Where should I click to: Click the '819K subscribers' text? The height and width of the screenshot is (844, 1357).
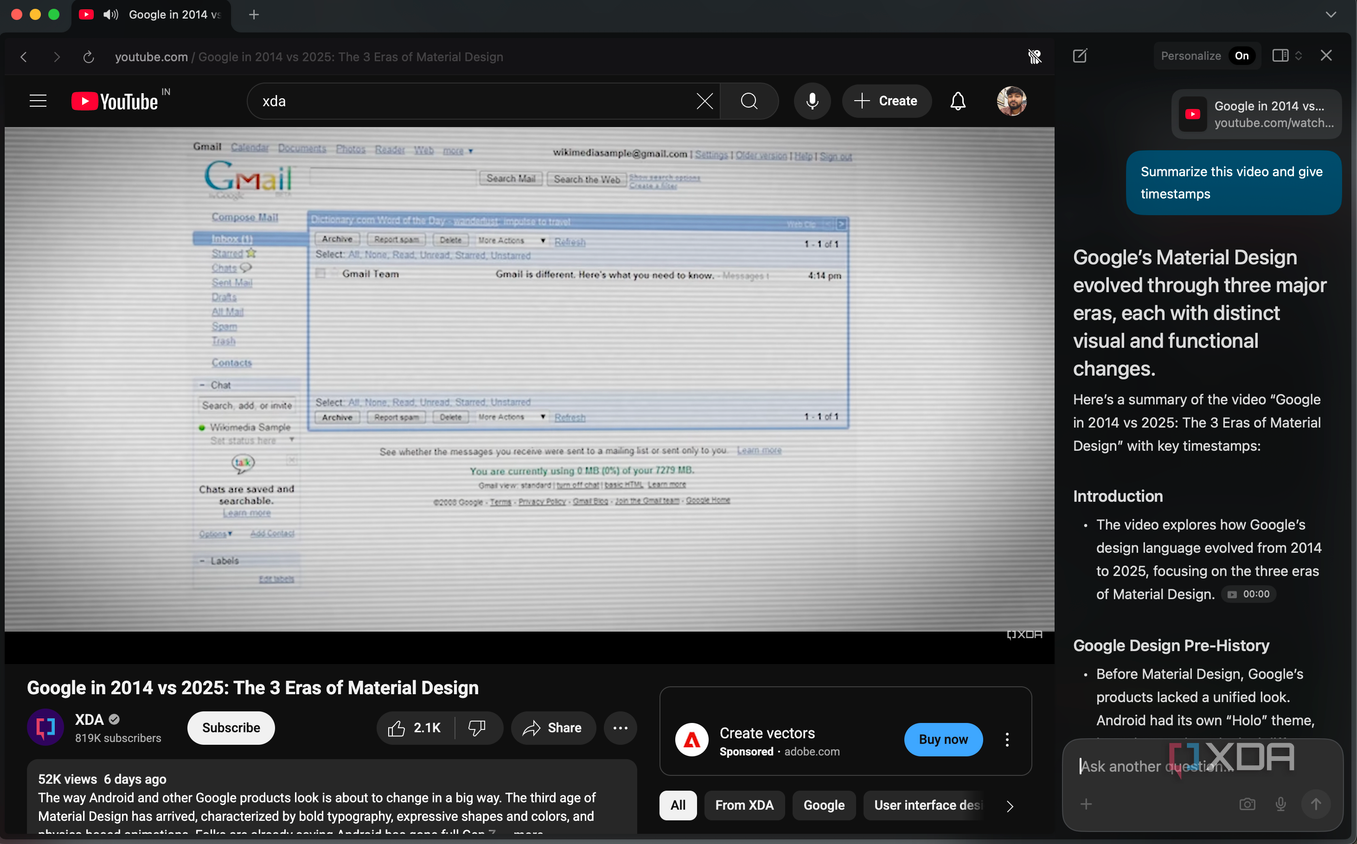pos(118,738)
